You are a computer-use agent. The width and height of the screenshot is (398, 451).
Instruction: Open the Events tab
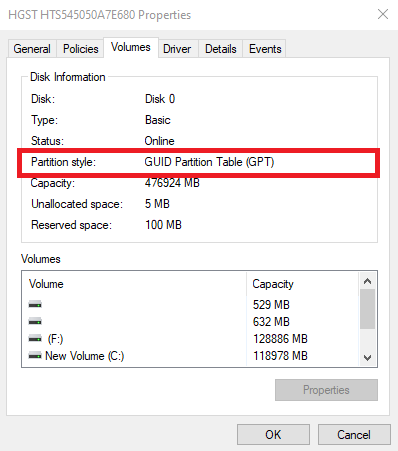(265, 49)
